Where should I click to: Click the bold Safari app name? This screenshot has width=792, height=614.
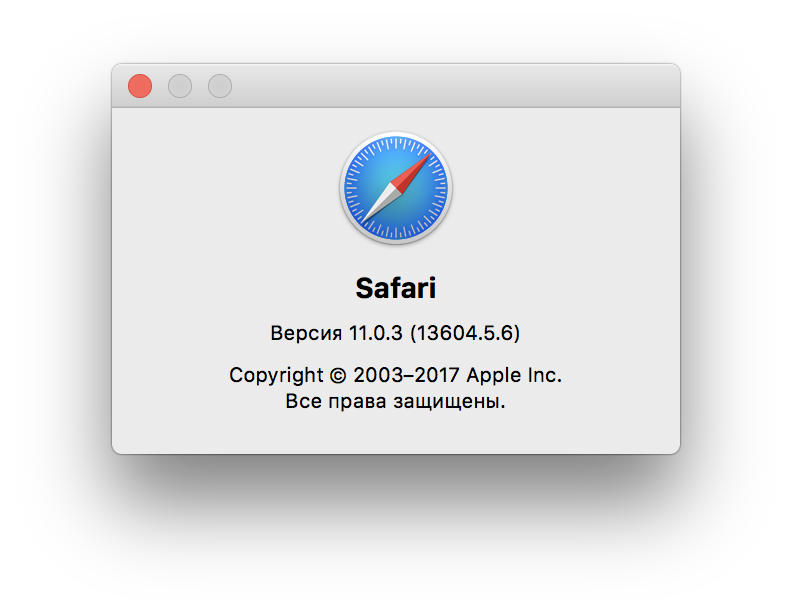396,289
